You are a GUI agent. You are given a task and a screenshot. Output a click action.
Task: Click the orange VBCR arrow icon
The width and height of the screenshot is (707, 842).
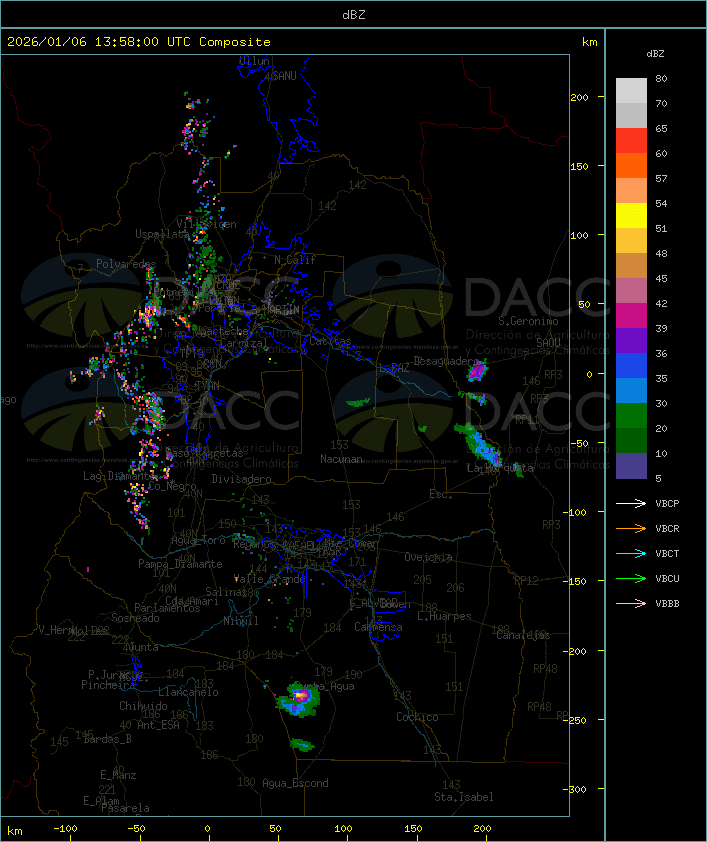pyautogui.click(x=630, y=528)
